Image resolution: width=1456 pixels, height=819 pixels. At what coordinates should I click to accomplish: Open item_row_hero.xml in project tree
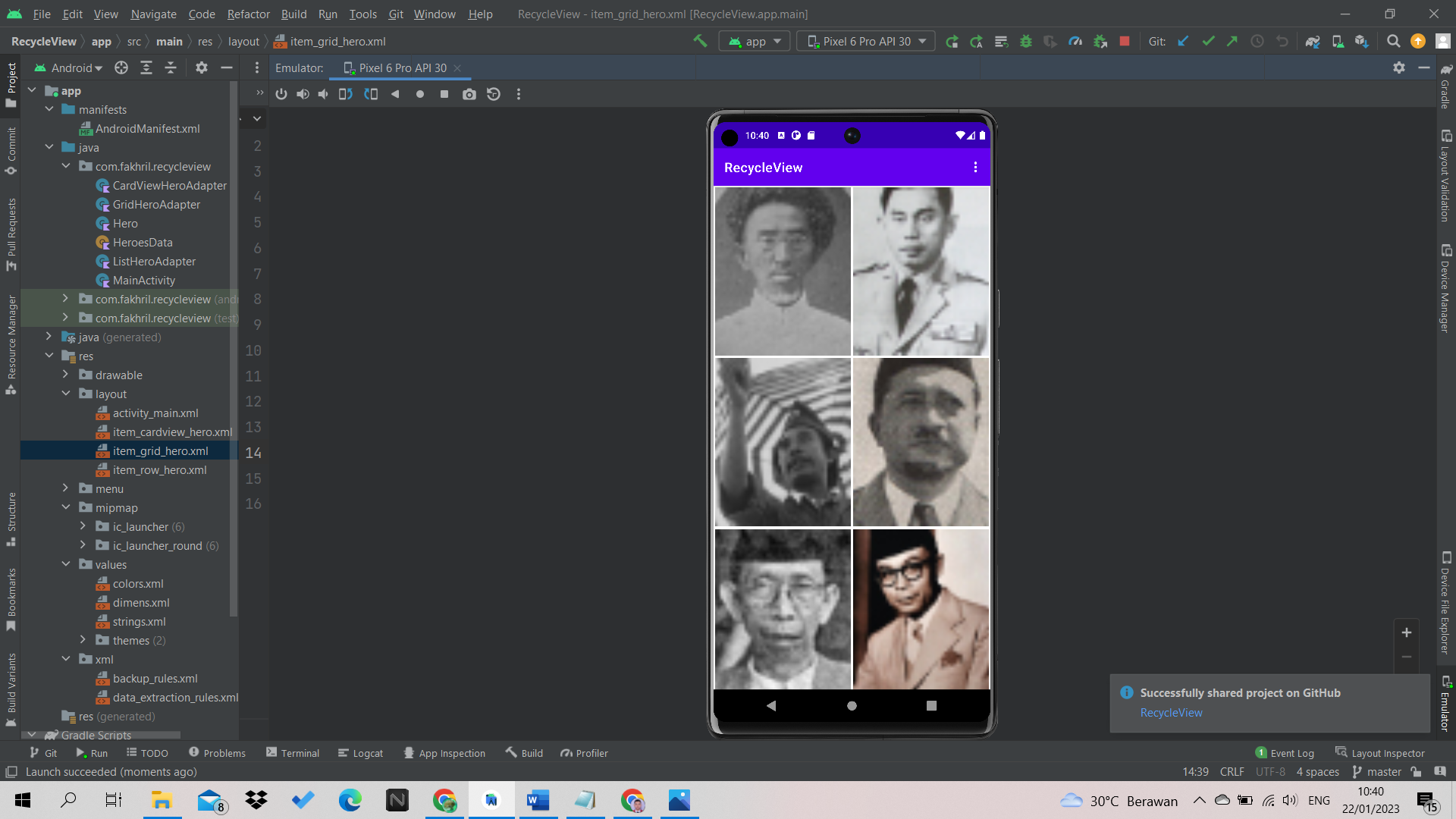(159, 469)
